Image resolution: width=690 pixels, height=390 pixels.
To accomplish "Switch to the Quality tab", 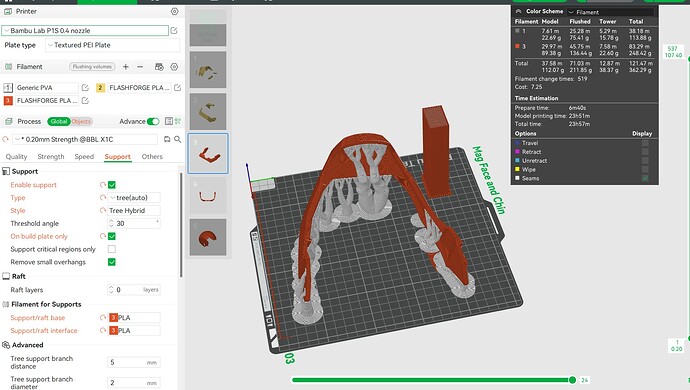I will (x=16, y=157).
